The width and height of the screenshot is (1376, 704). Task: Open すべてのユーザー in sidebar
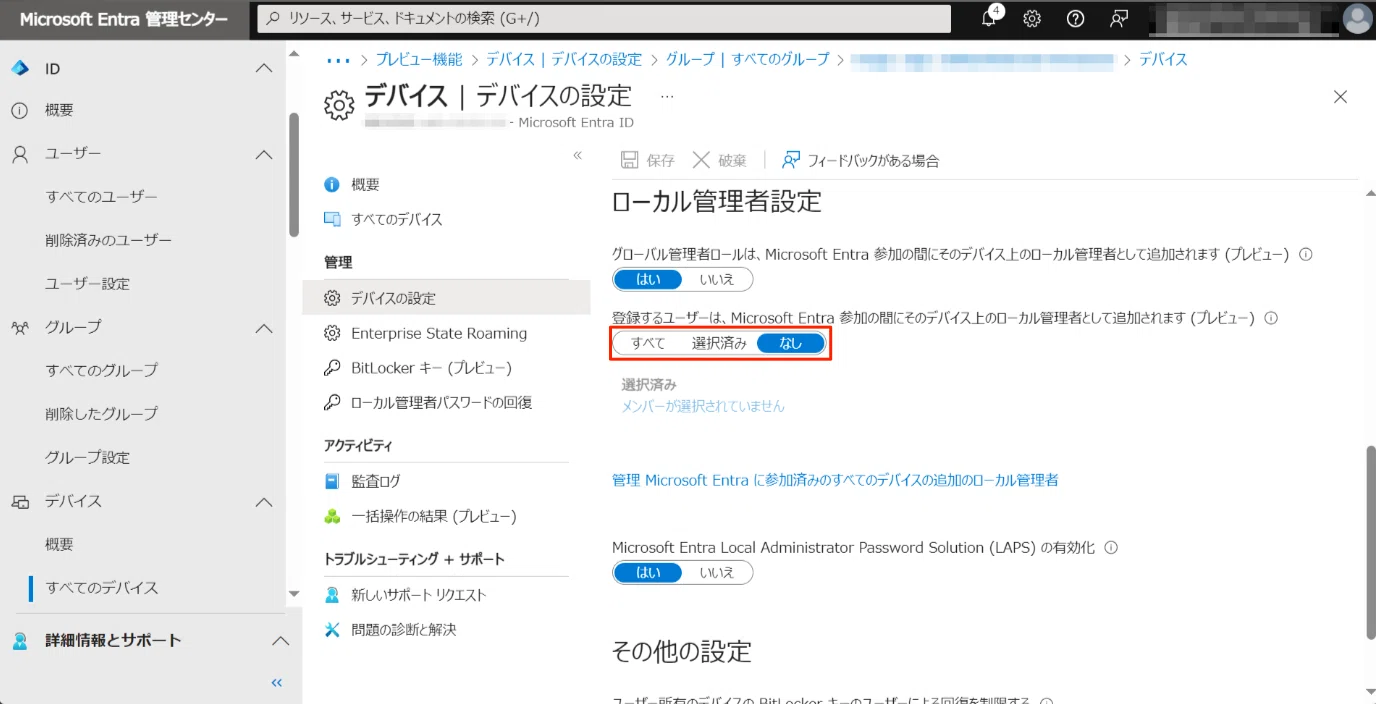(x=102, y=197)
